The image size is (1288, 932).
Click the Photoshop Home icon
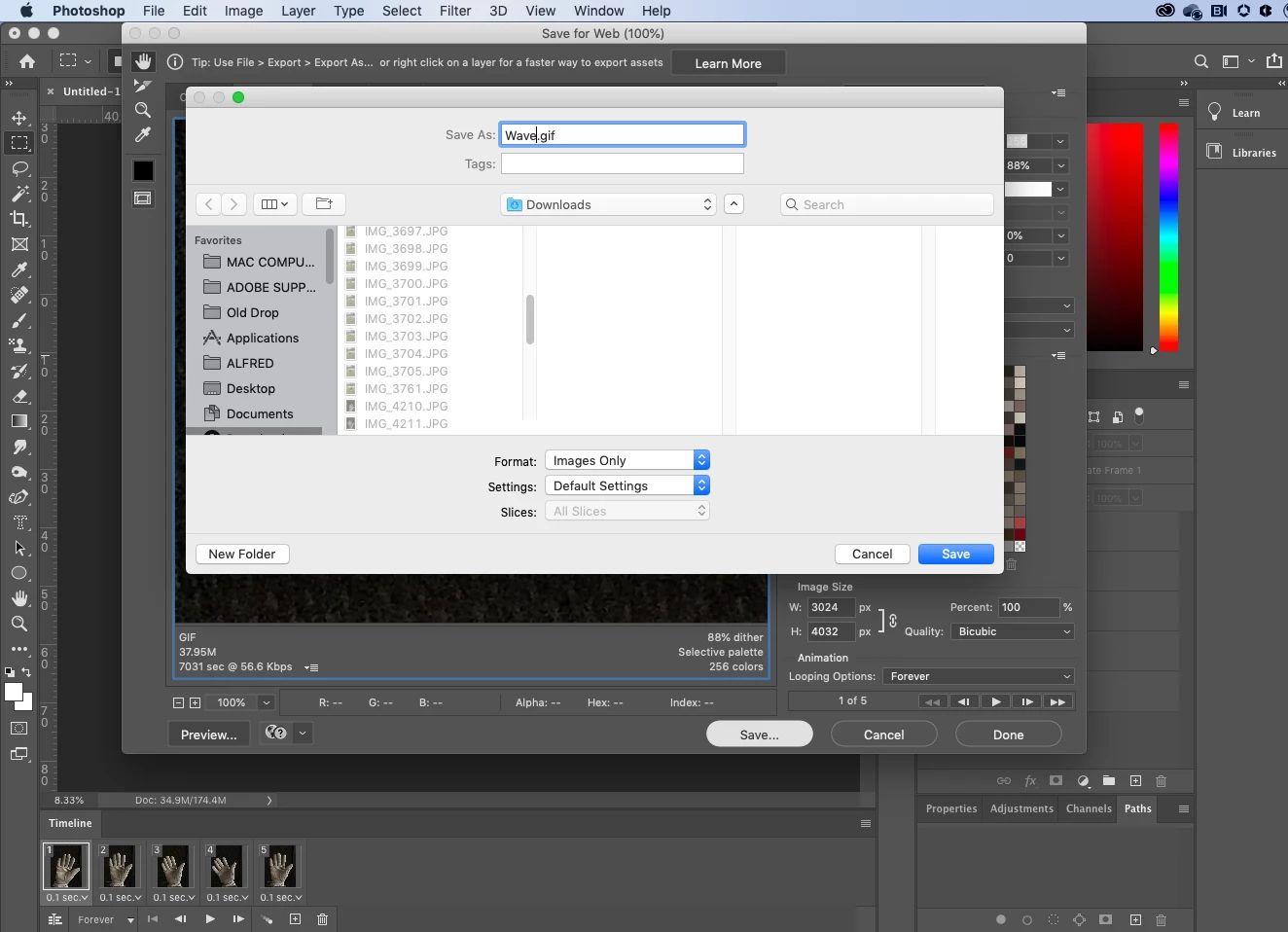(27, 61)
